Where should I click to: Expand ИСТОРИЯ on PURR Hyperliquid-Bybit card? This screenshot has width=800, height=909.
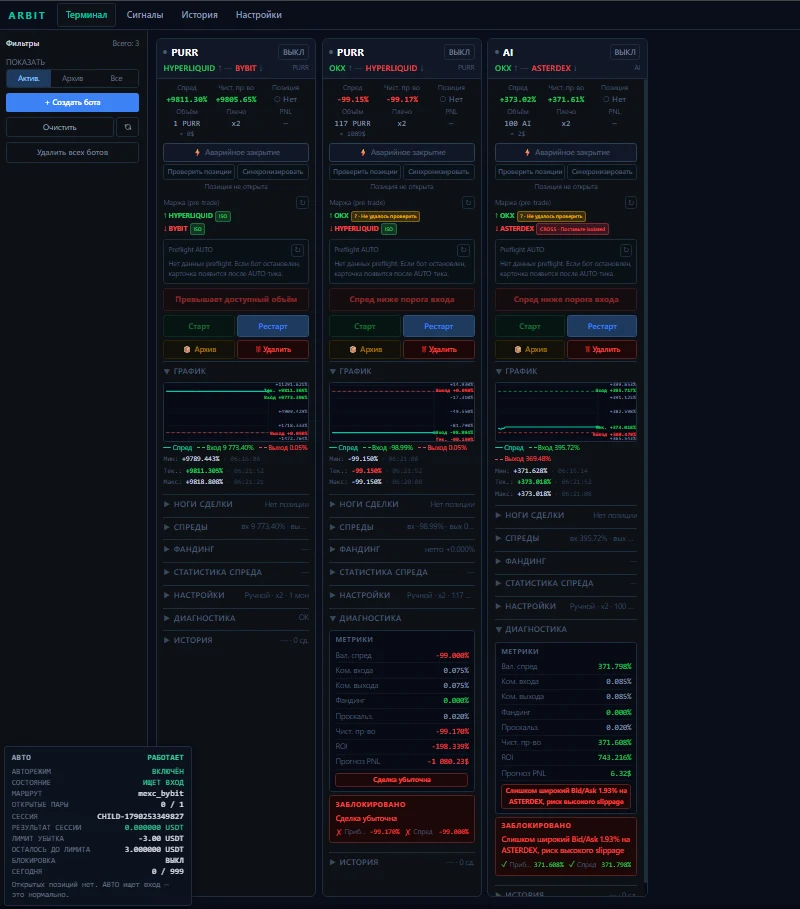[x=236, y=640]
